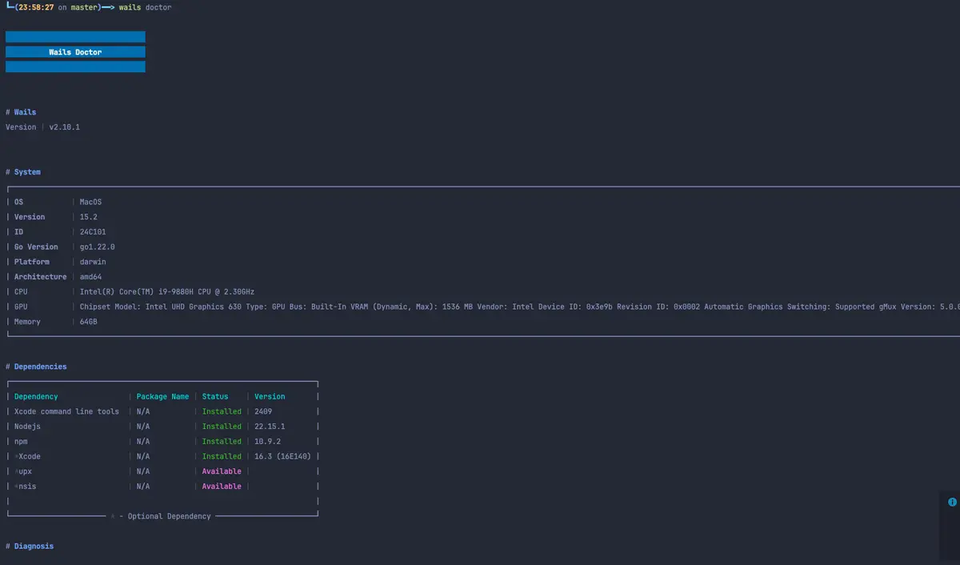Screen dimensions: 960x565
Task: Click the nsis Available status
Action: [222, 487]
